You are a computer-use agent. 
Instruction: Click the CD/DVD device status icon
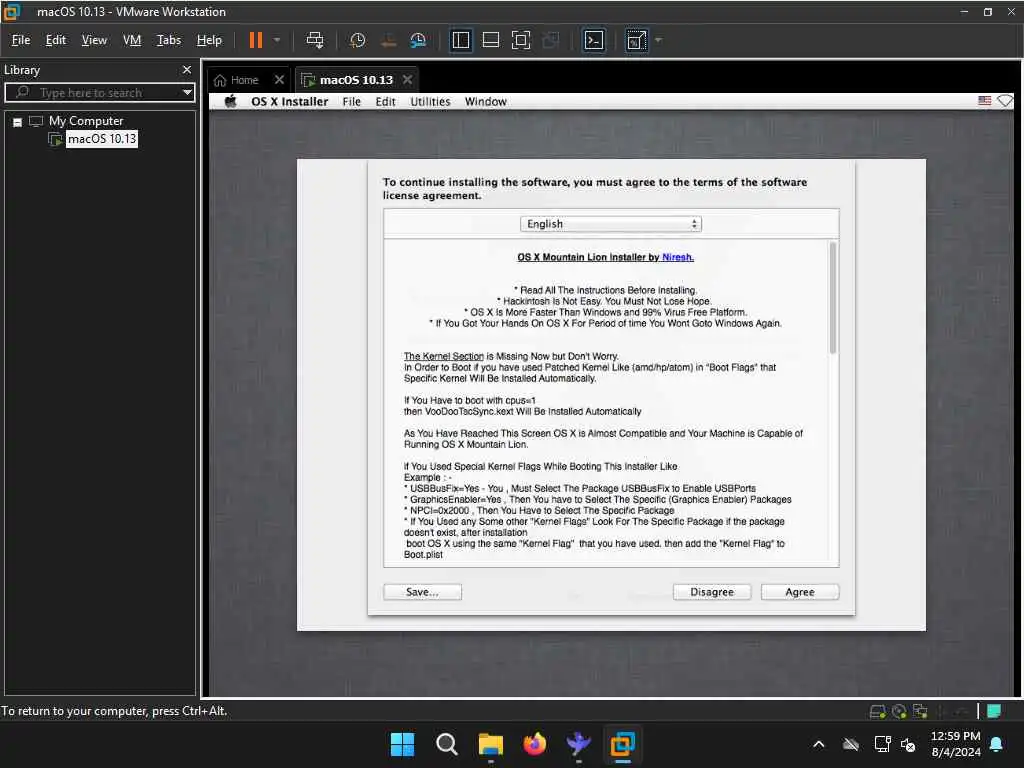click(x=899, y=711)
